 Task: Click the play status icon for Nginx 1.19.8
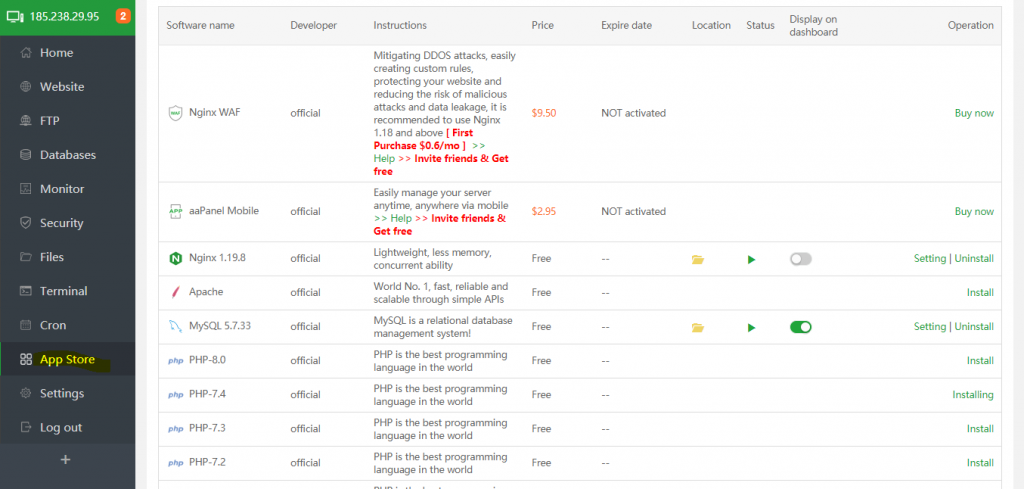coord(751,259)
